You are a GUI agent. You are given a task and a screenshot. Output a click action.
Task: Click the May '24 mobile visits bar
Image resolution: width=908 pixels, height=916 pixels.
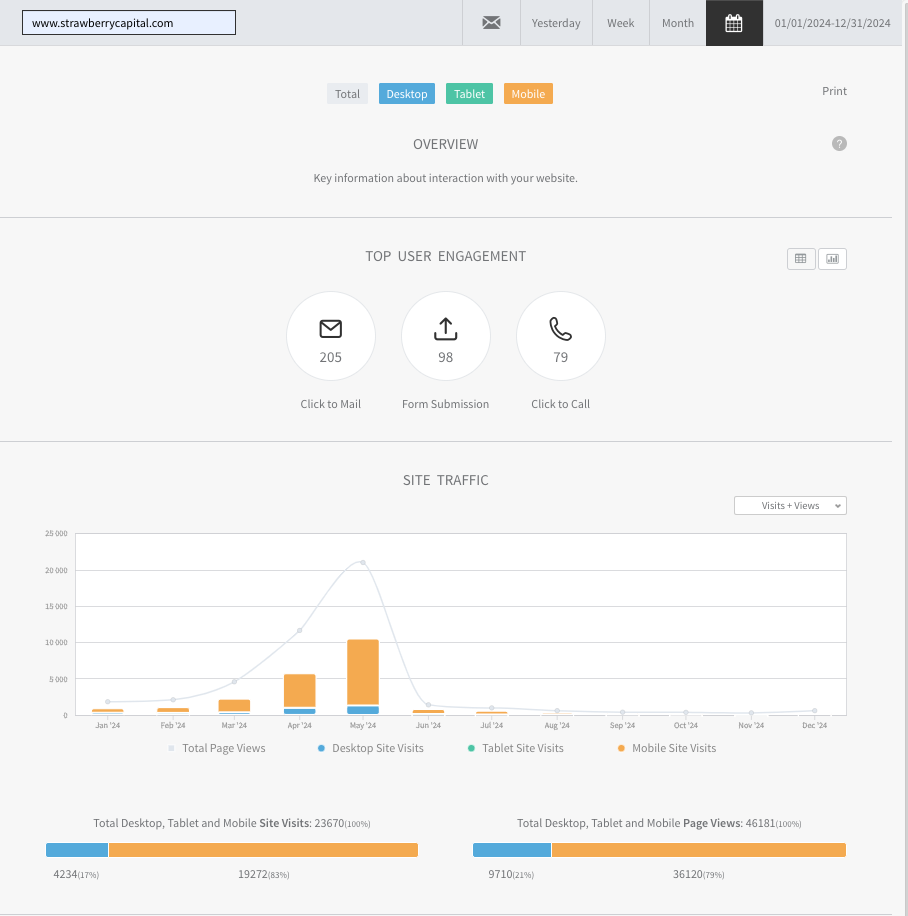(363, 672)
